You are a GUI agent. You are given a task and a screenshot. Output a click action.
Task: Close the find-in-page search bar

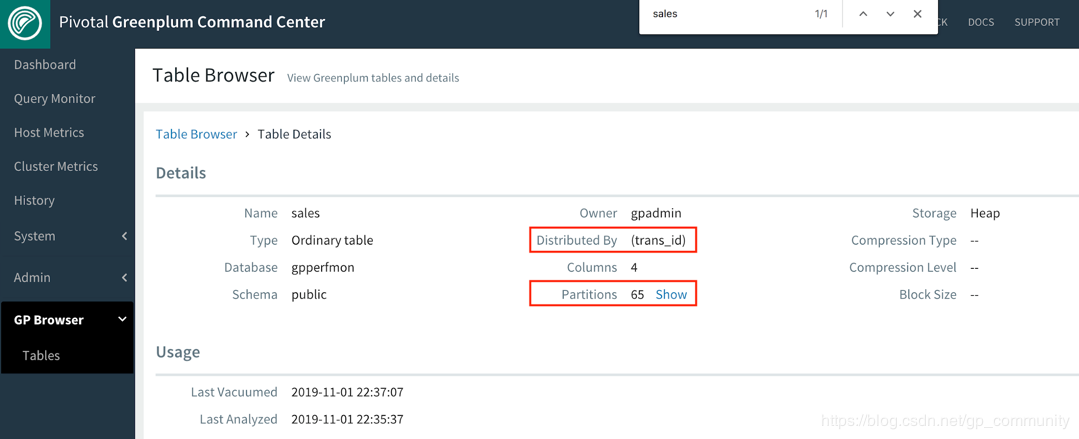pyautogui.click(x=917, y=14)
